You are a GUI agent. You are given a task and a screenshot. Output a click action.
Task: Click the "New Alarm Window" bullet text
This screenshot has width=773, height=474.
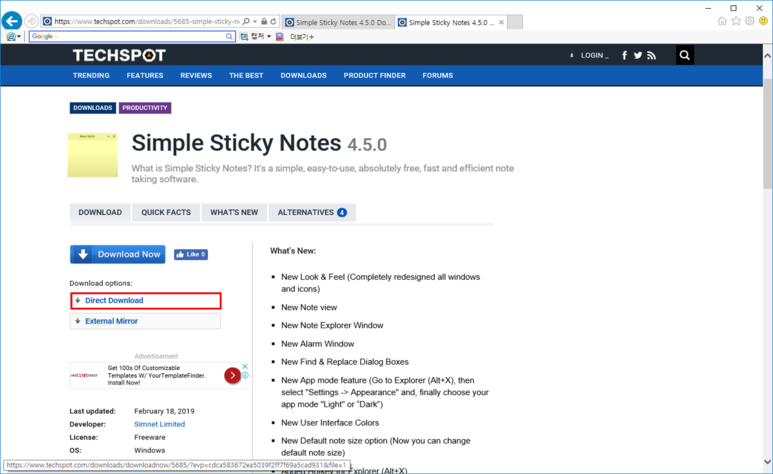(317, 344)
